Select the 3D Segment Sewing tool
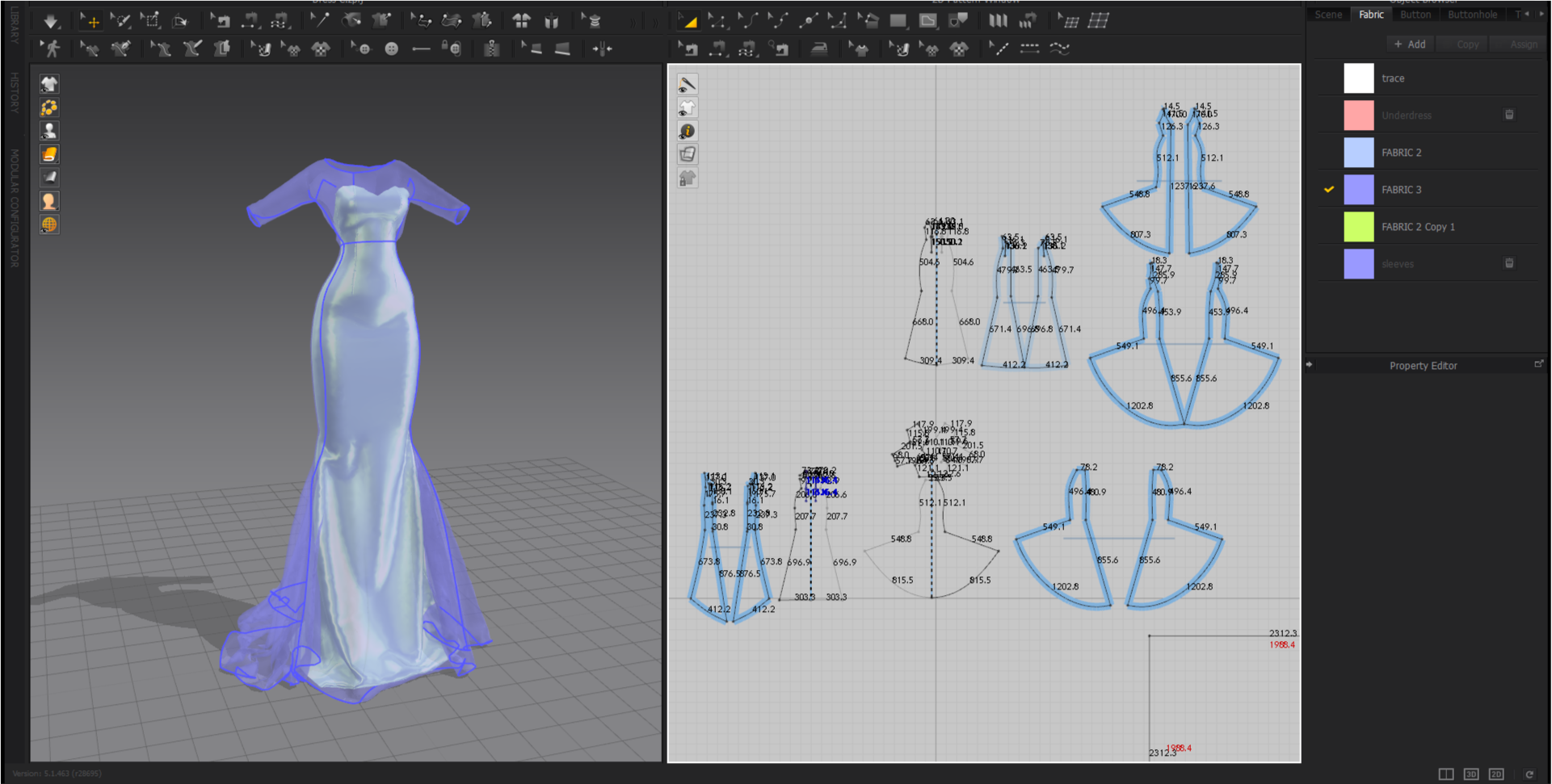 click(x=250, y=22)
